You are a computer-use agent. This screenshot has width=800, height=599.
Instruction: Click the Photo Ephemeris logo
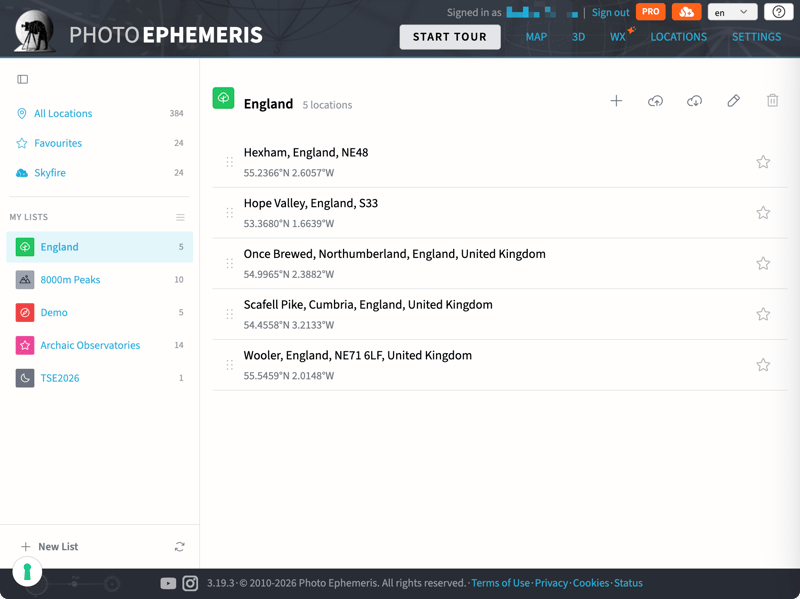138,32
